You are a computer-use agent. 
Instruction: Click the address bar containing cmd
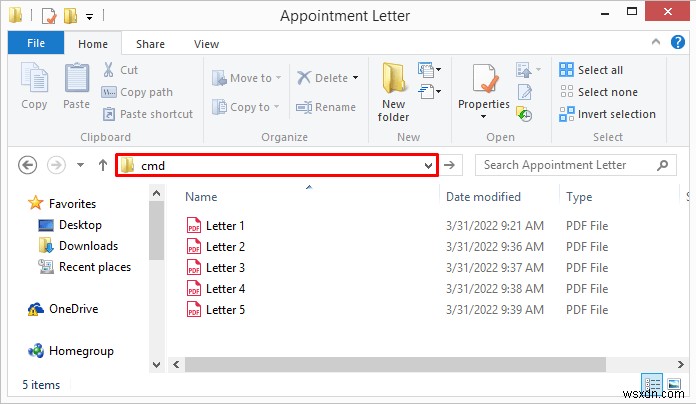277,166
